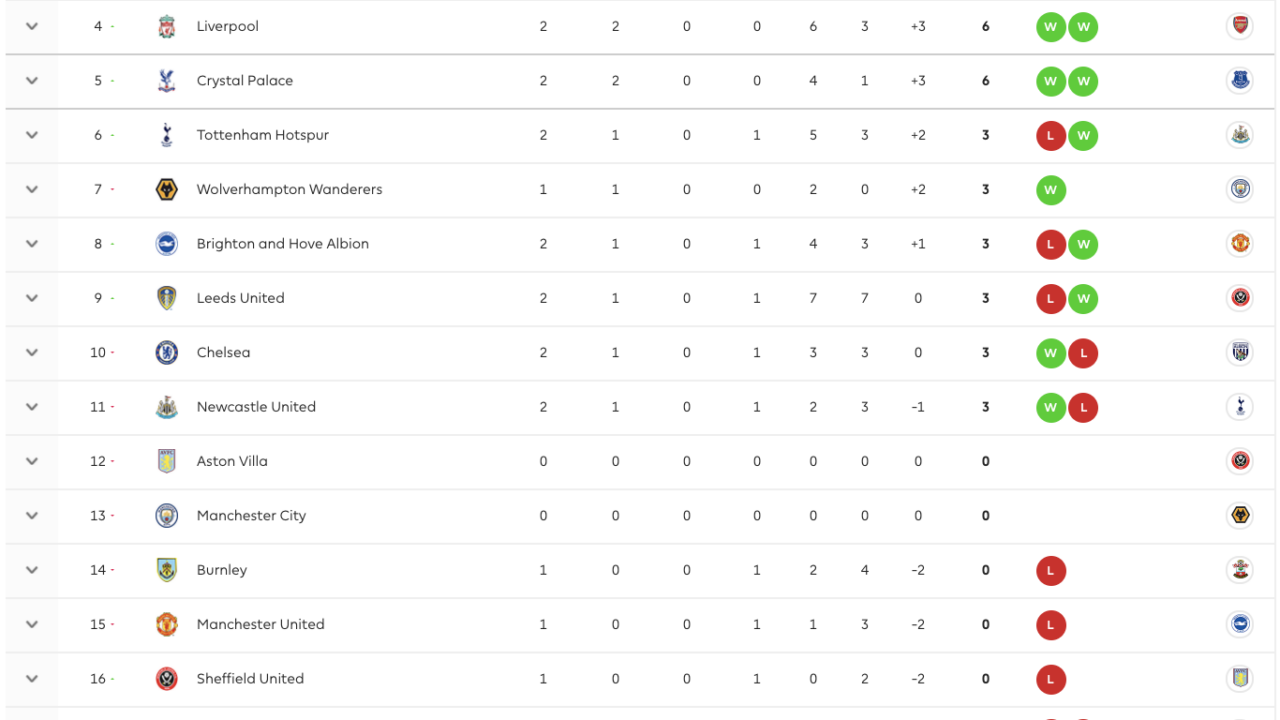Click the Crystal Palace club crest
Image resolution: width=1280 pixels, height=720 pixels.
[x=167, y=81]
